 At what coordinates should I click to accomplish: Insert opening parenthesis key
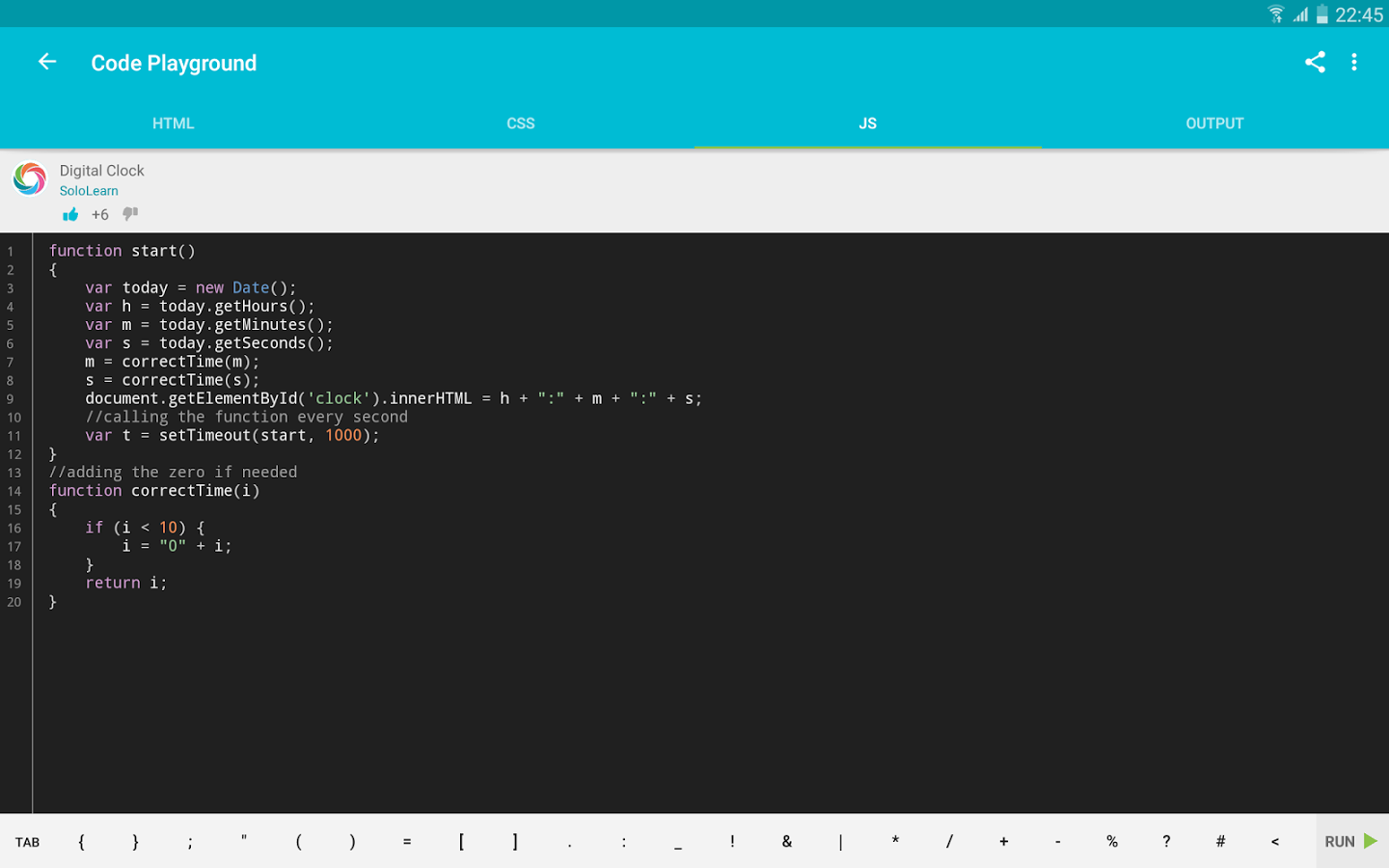pos(298,842)
